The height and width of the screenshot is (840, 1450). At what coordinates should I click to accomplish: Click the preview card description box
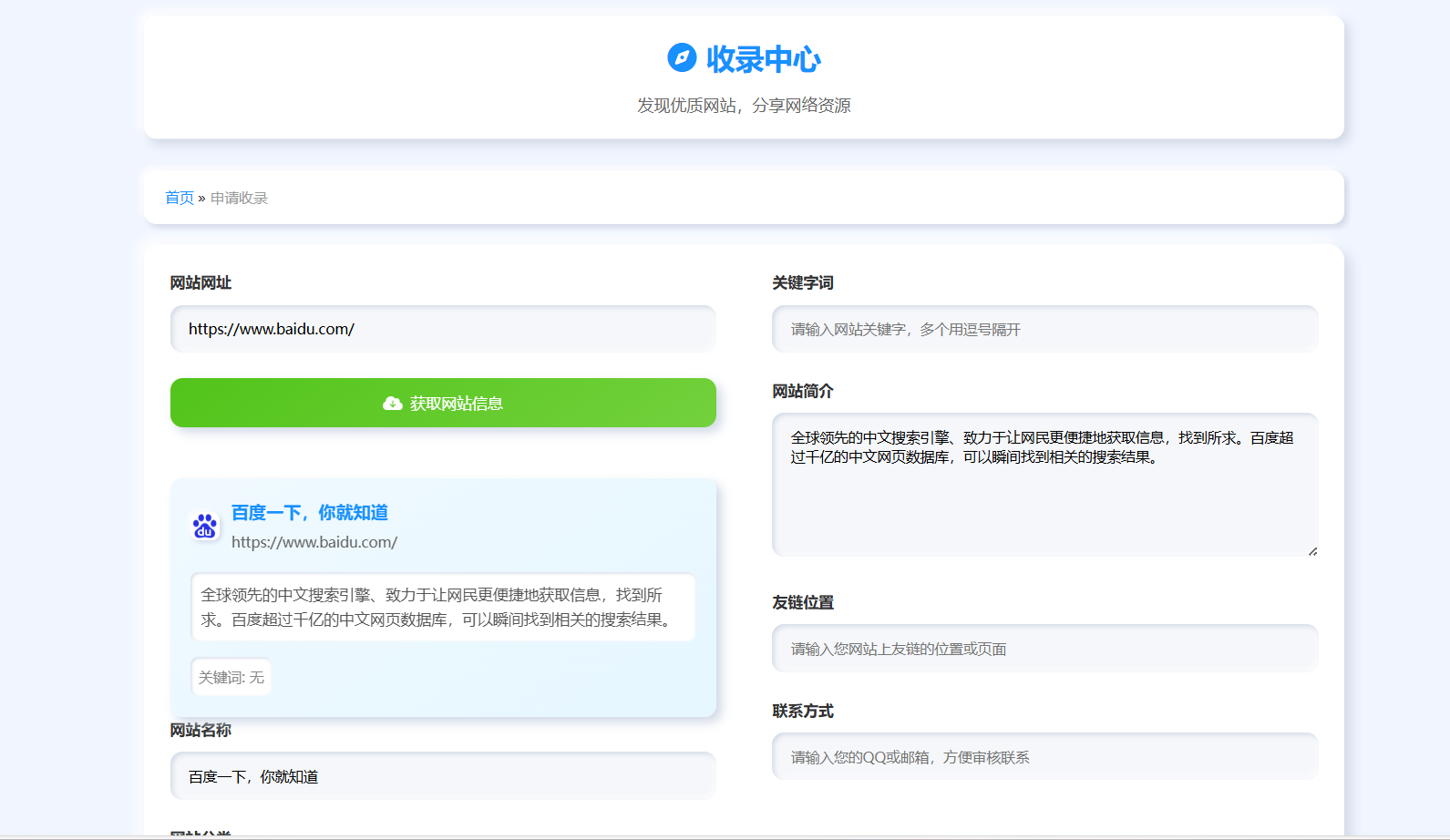443,607
